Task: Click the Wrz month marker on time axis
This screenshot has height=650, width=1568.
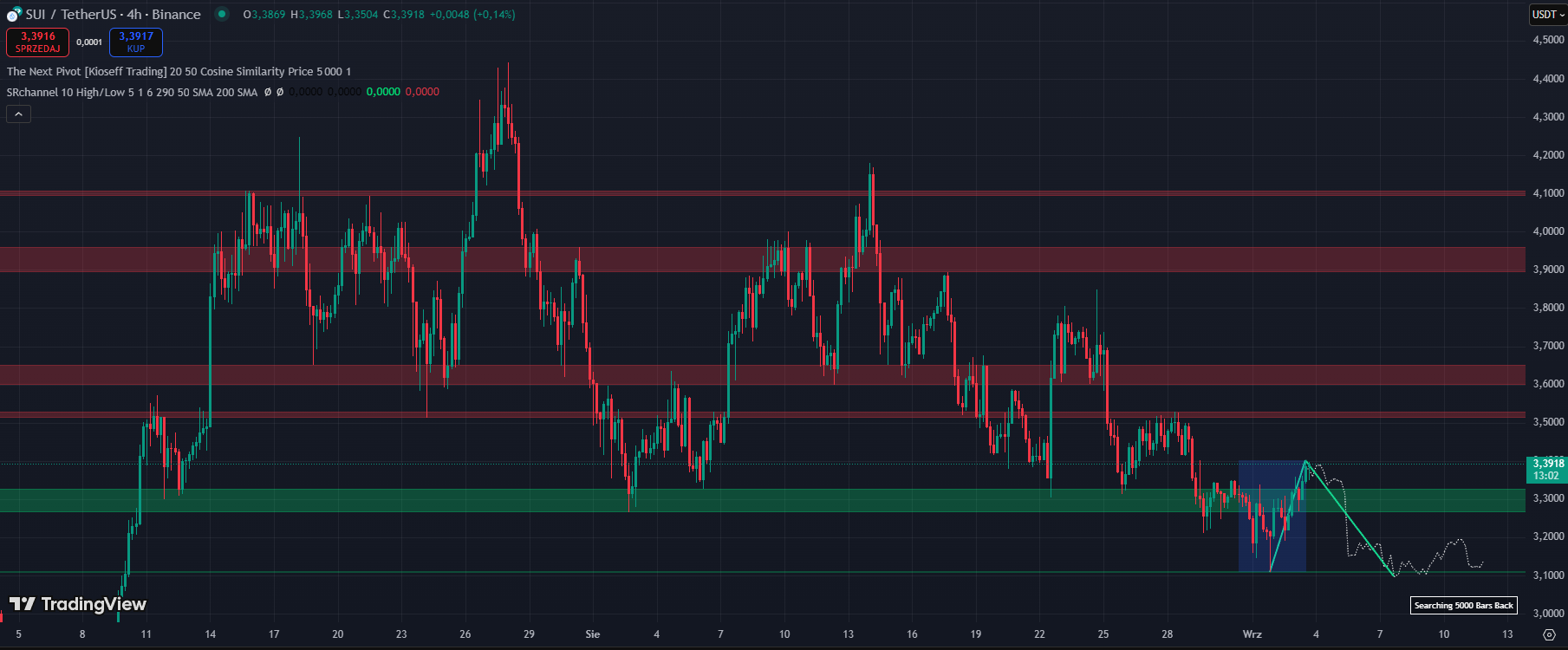Action: (x=1252, y=634)
